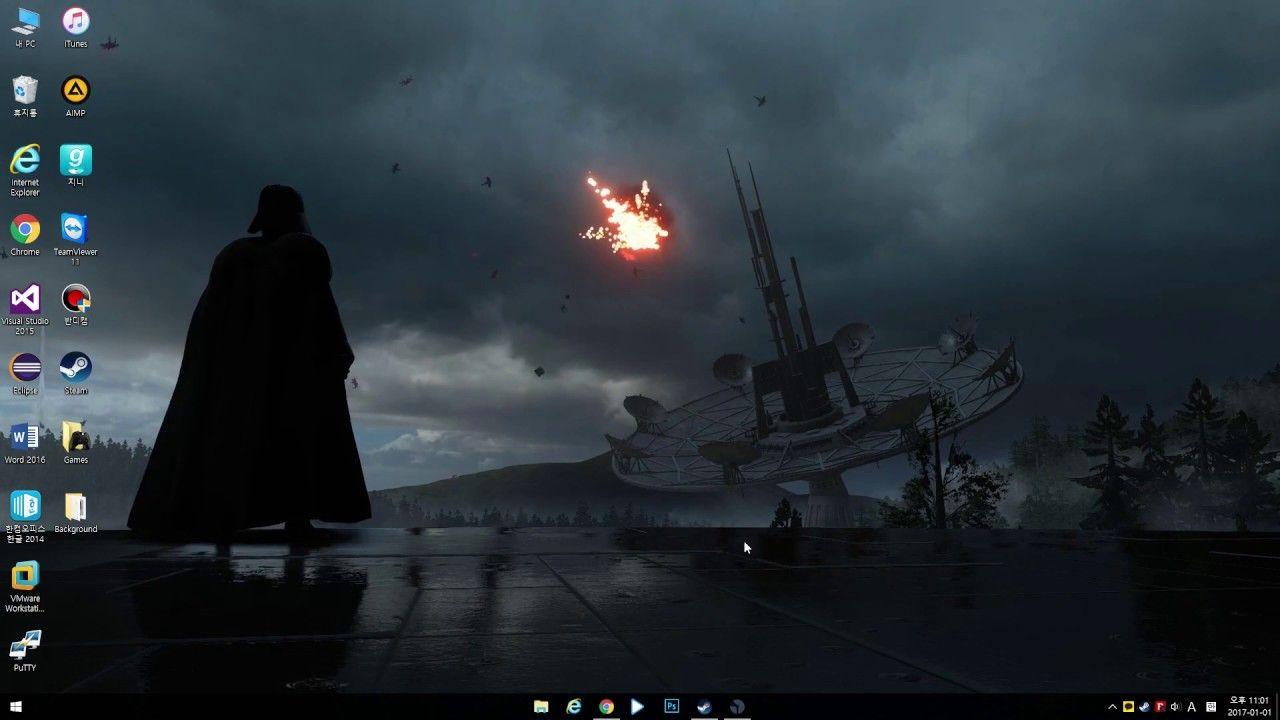Viewport: 1280px width, 720px height.
Task: Select the 내 PC desktop icon
Action: (25, 28)
